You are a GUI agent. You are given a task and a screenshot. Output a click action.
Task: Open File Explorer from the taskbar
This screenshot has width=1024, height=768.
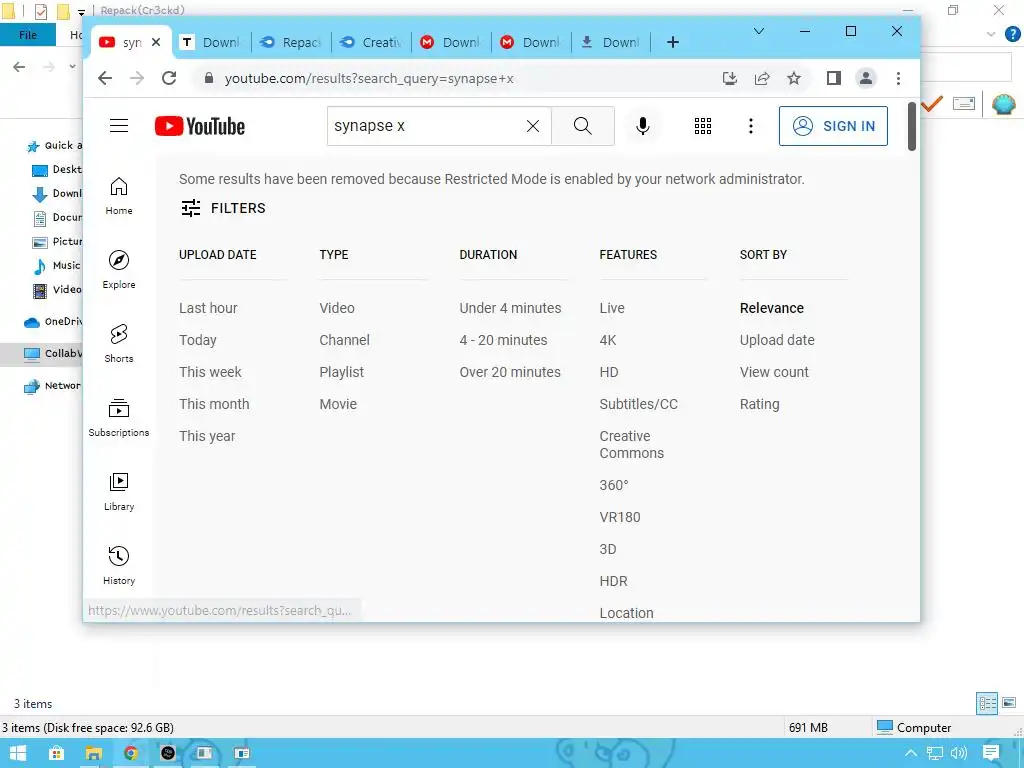[x=93, y=754]
